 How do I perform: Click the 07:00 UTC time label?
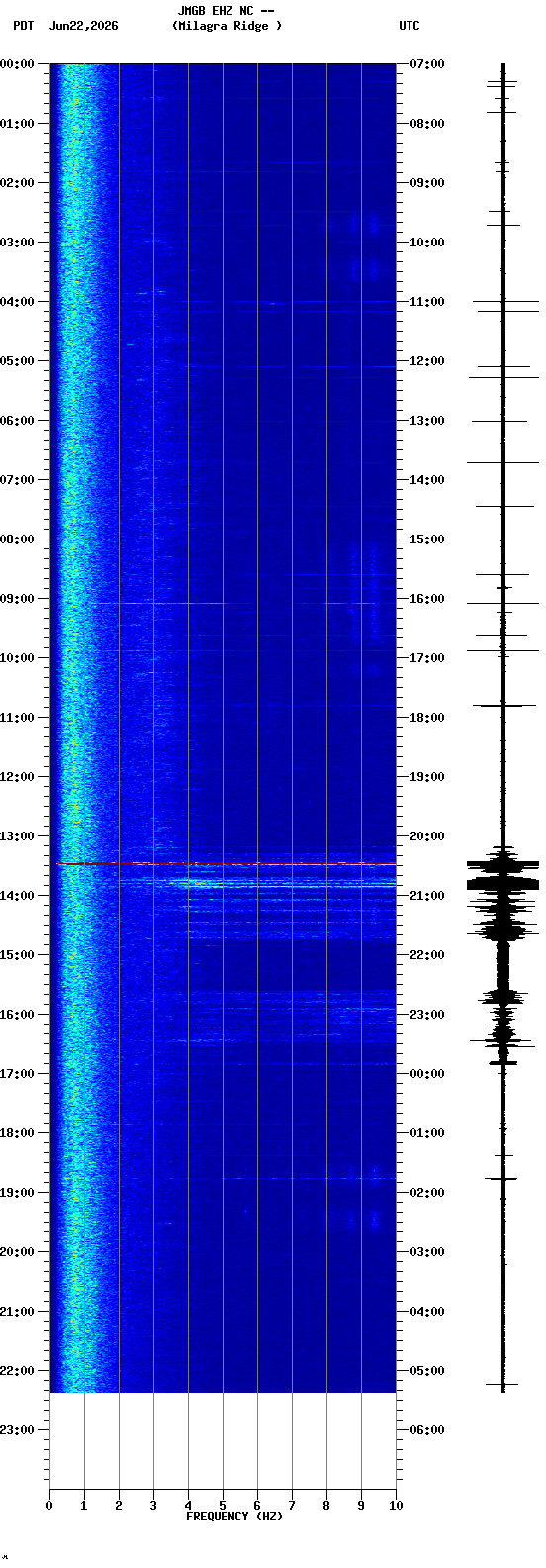427,64
